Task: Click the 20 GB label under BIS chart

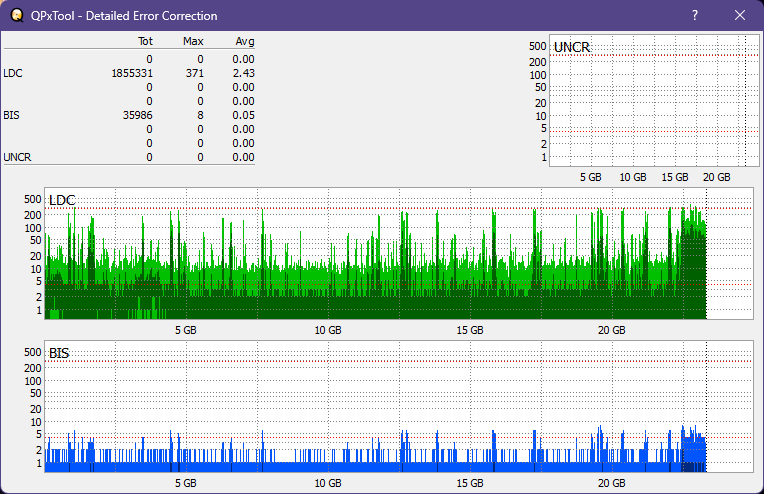Action: [611, 483]
